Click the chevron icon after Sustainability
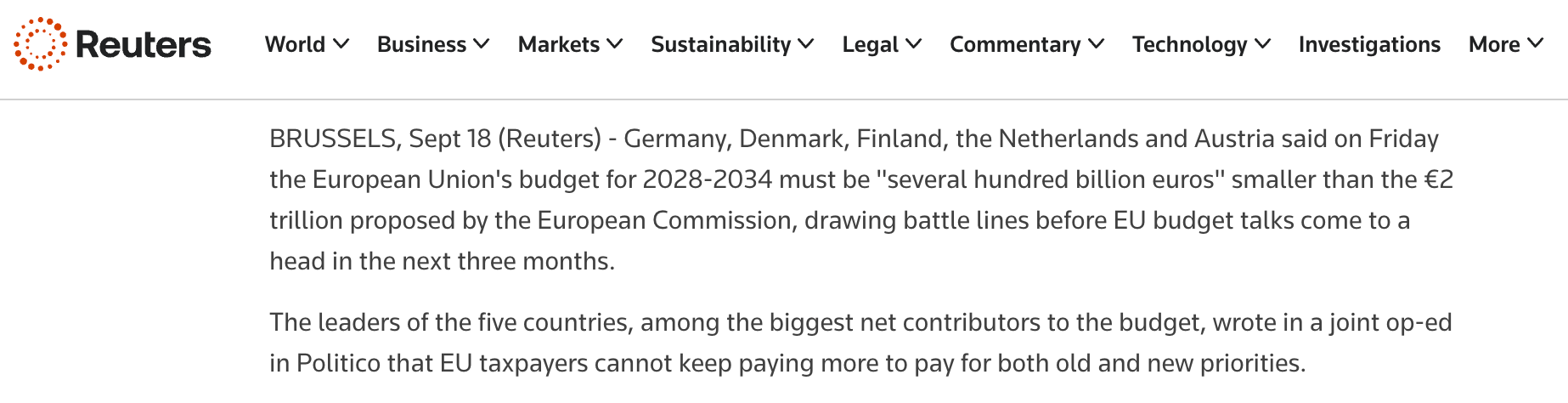The width and height of the screenshot is (1568, 403). [x=806, y=43]
